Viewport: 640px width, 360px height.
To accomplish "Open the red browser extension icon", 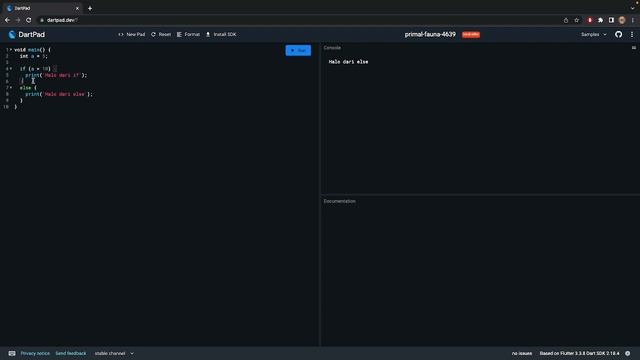I will point(589,20).
